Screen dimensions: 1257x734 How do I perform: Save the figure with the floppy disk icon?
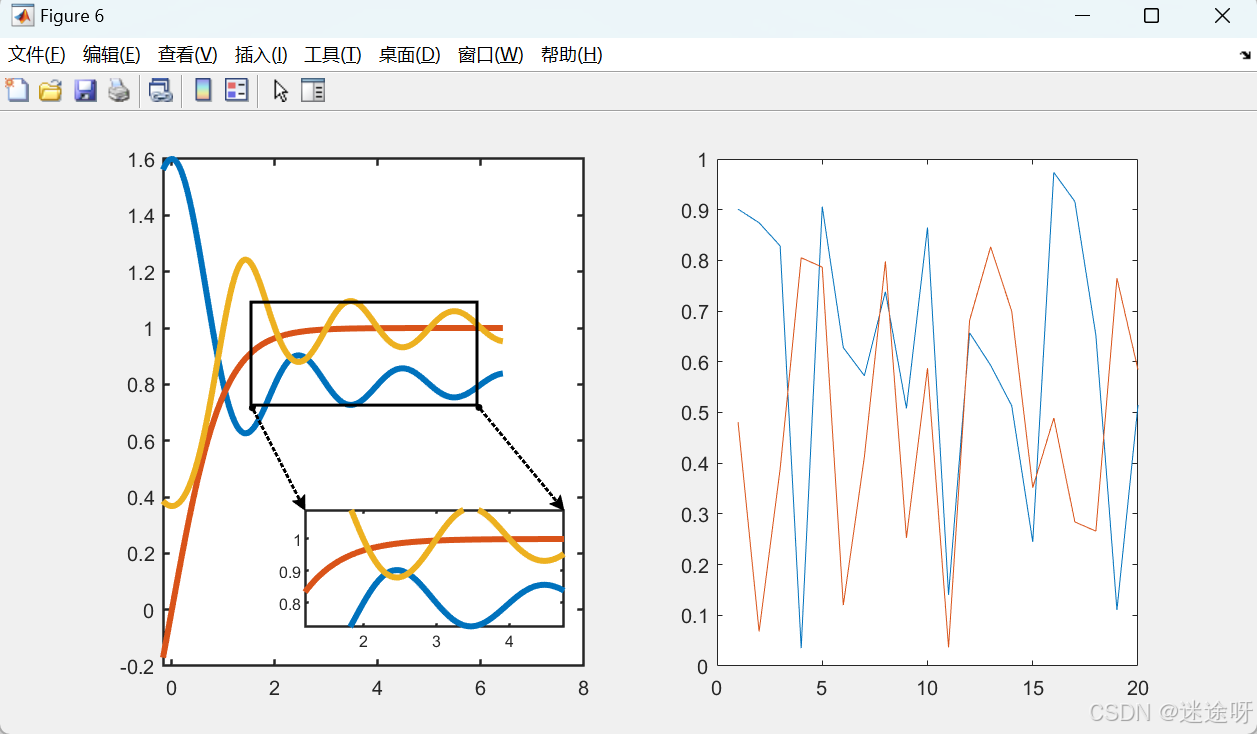tap(84, 91)
